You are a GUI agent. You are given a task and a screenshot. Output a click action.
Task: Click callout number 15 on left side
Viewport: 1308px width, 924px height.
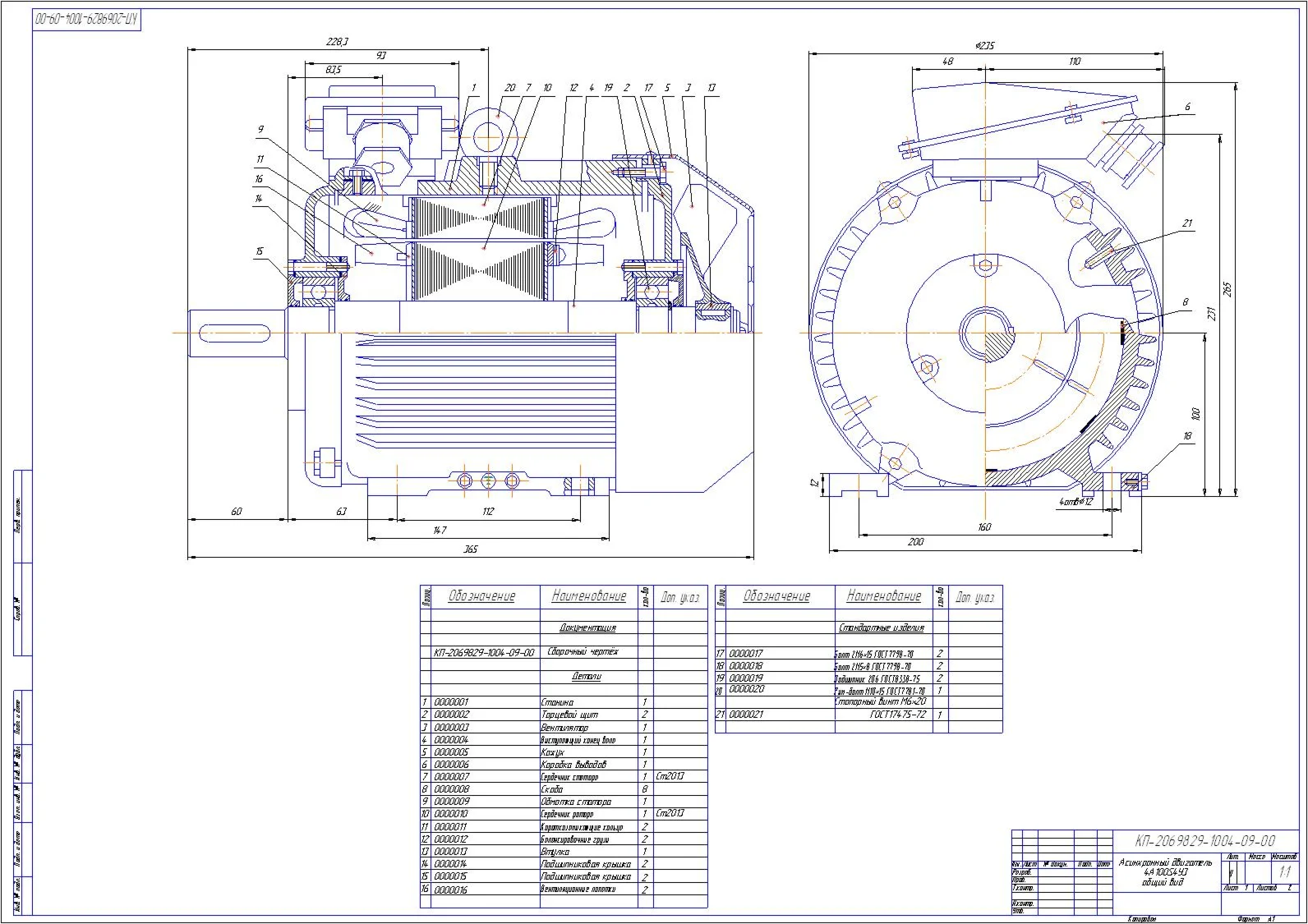[260, 251]
